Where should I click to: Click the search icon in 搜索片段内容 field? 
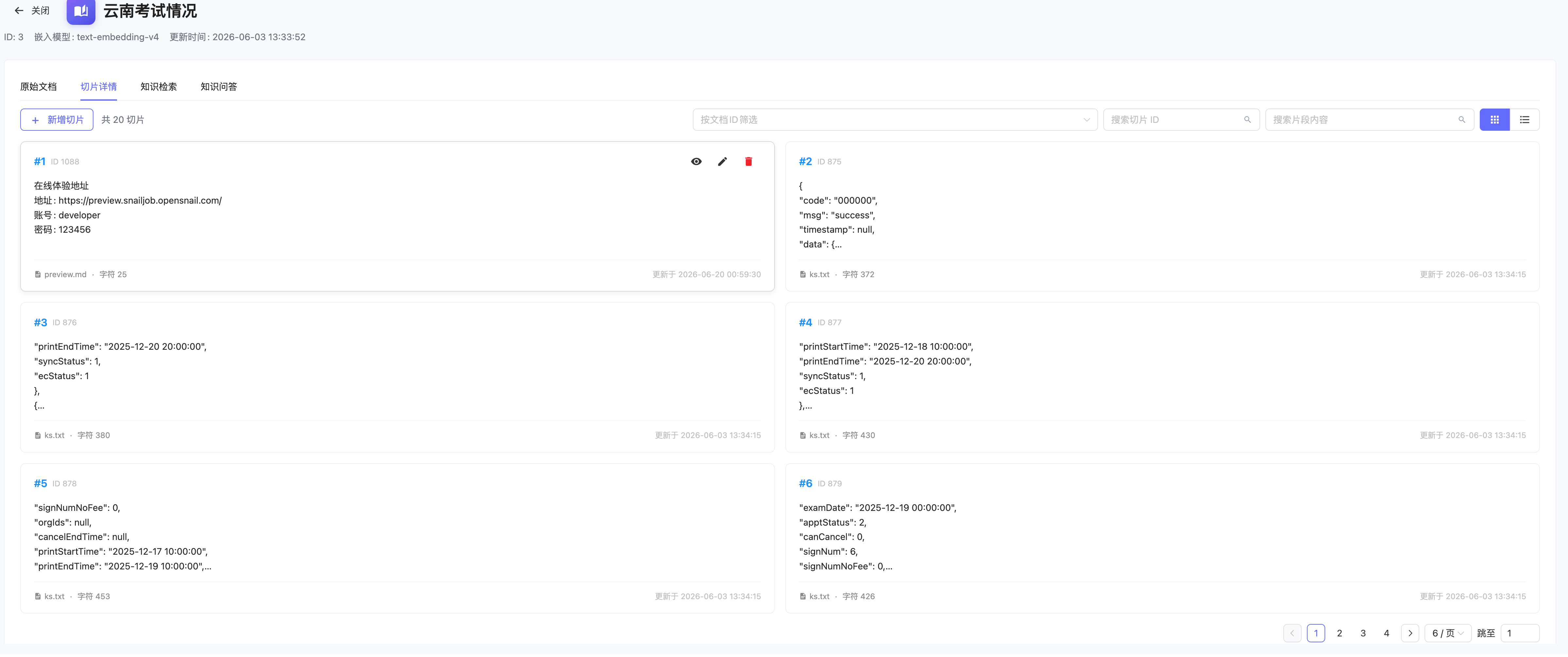1461,120
